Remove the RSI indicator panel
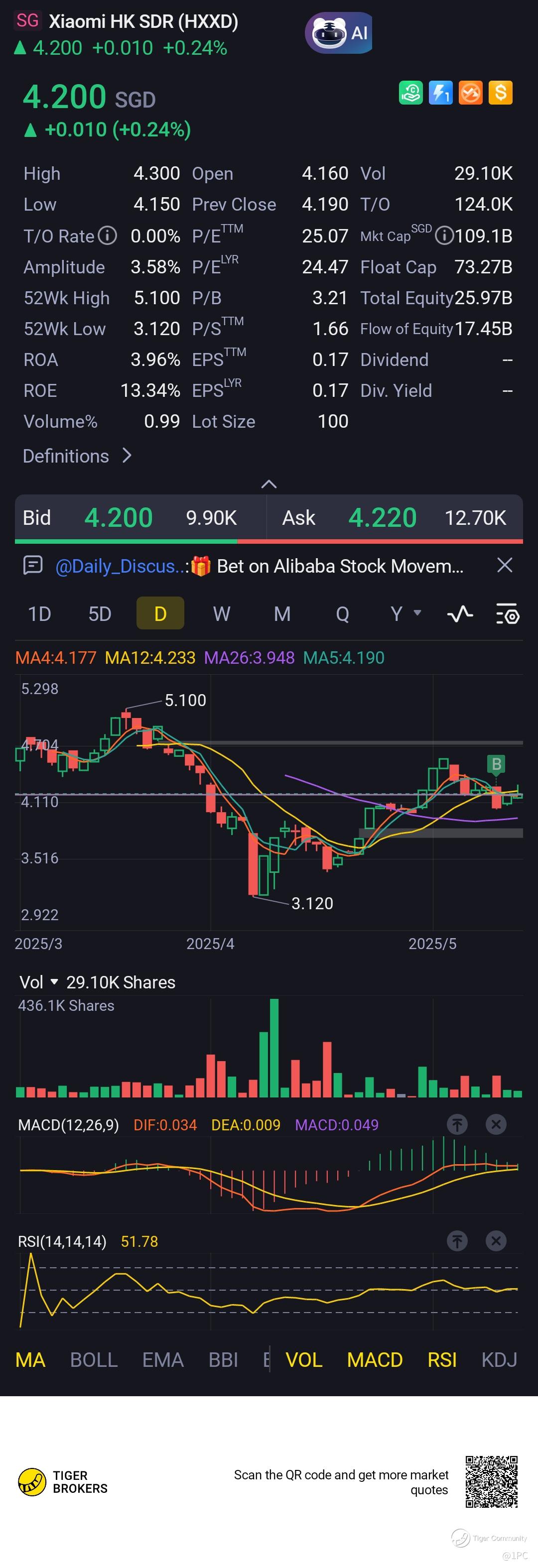The height and width of the screenshot is (1568, 538). 496,1240
